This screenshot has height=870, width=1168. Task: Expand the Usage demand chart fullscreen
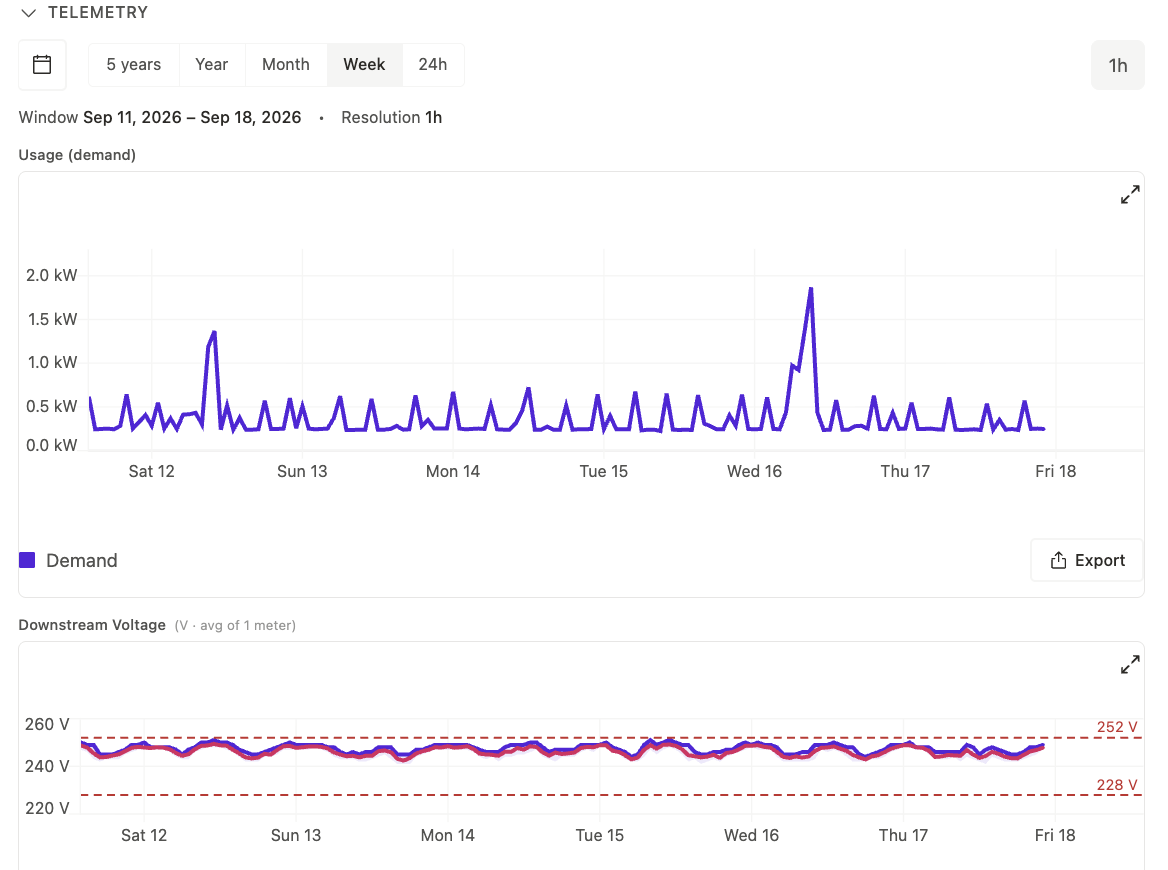coord(1130,194)
